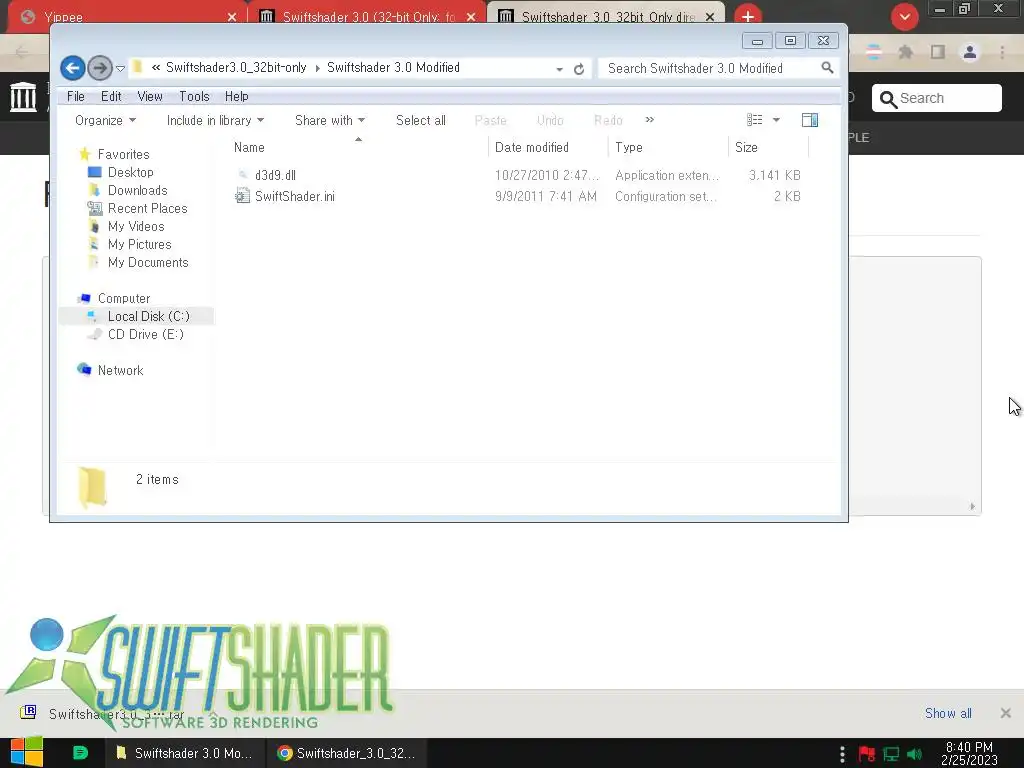Open the recent locations dropdown arrow
The image size is (1024, 768).
pos(120,69)
